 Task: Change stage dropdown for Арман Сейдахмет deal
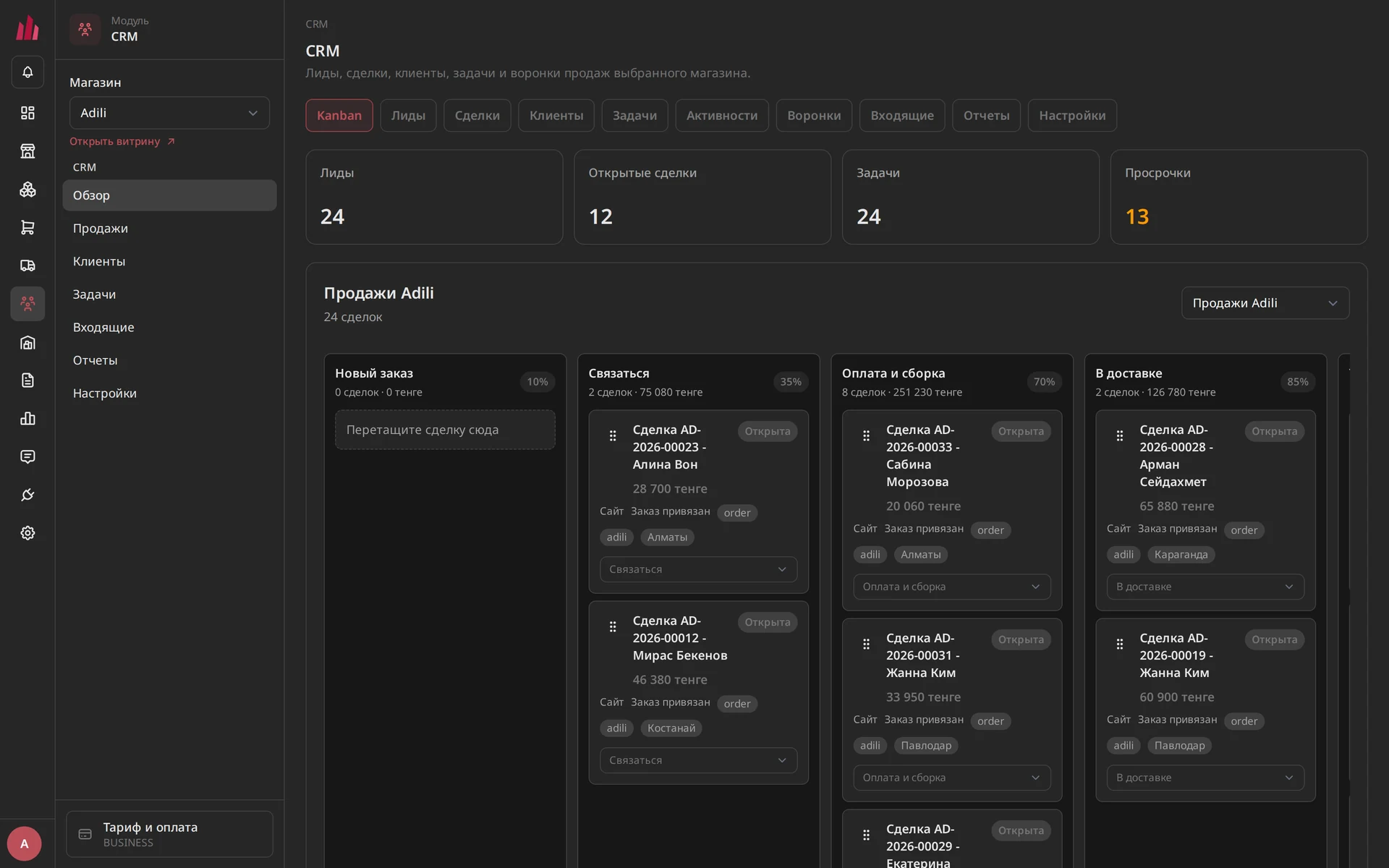coord(1205,587)
